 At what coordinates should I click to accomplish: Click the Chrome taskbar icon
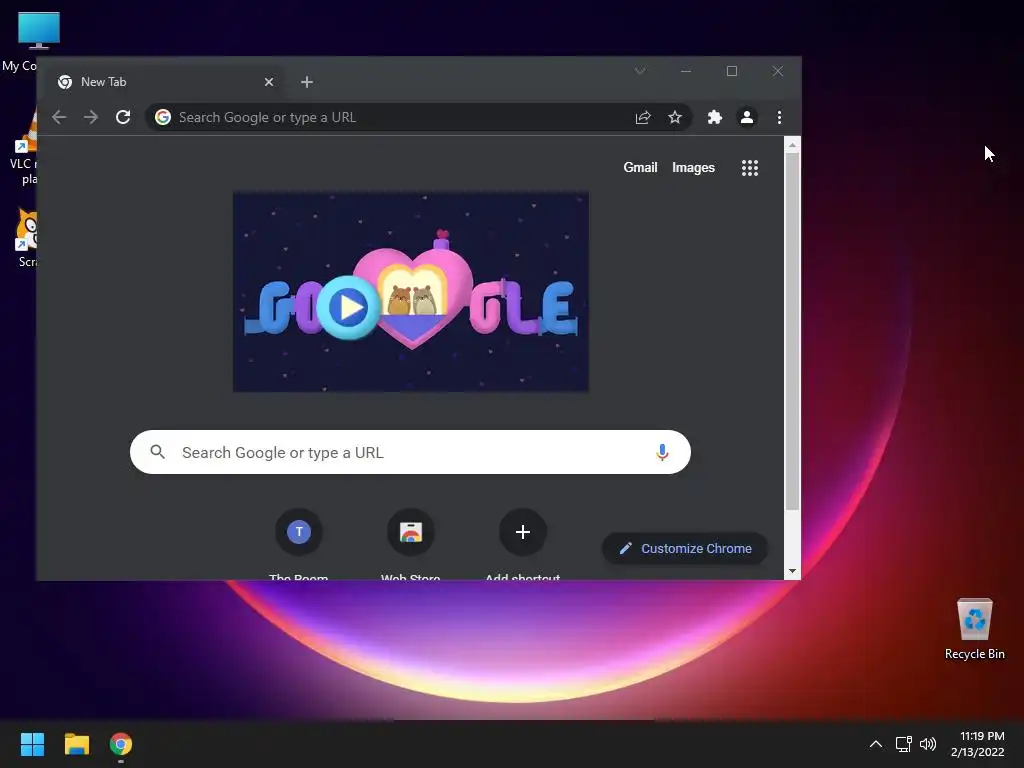point(121,744)
